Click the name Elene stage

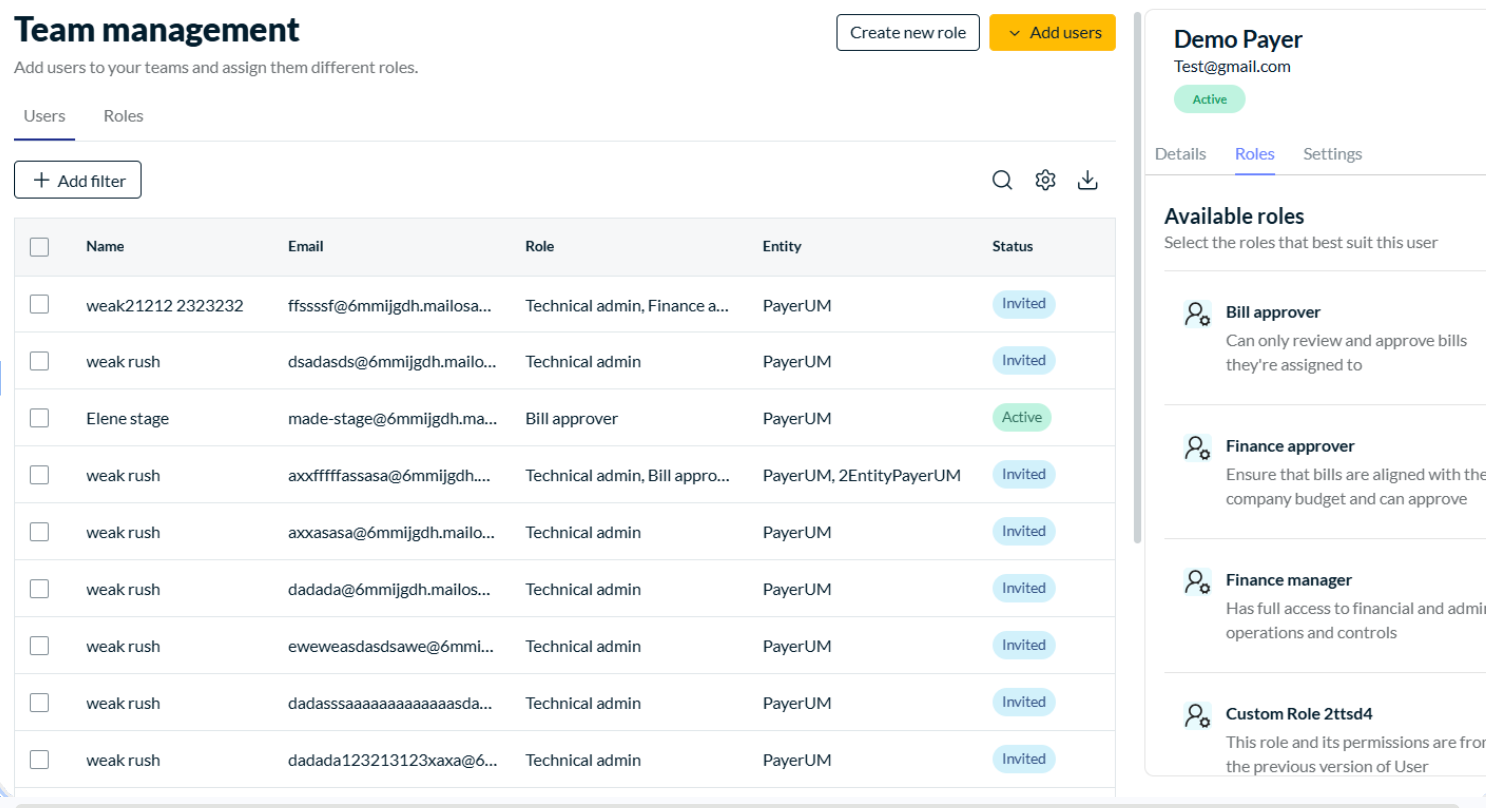tap(127, 419)
